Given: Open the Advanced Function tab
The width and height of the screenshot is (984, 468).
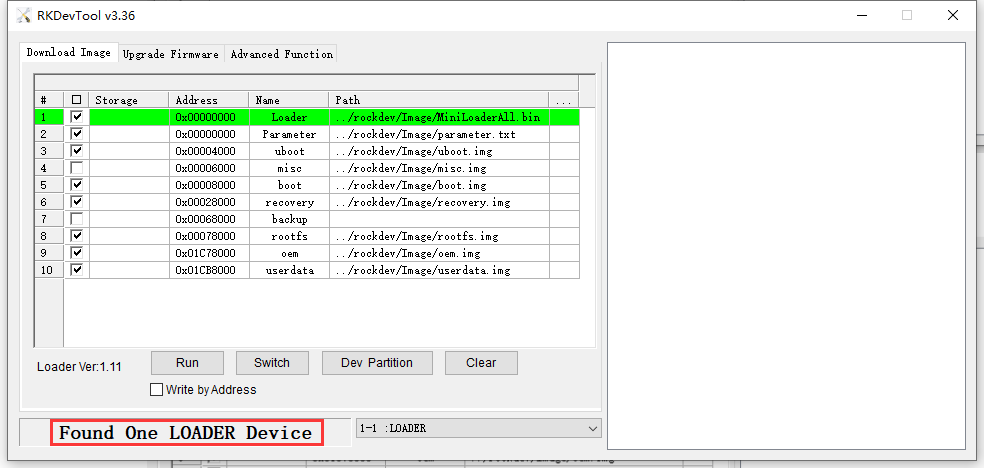Looking at the screenshot, I should pyautogui.click(x=281, y=54).
